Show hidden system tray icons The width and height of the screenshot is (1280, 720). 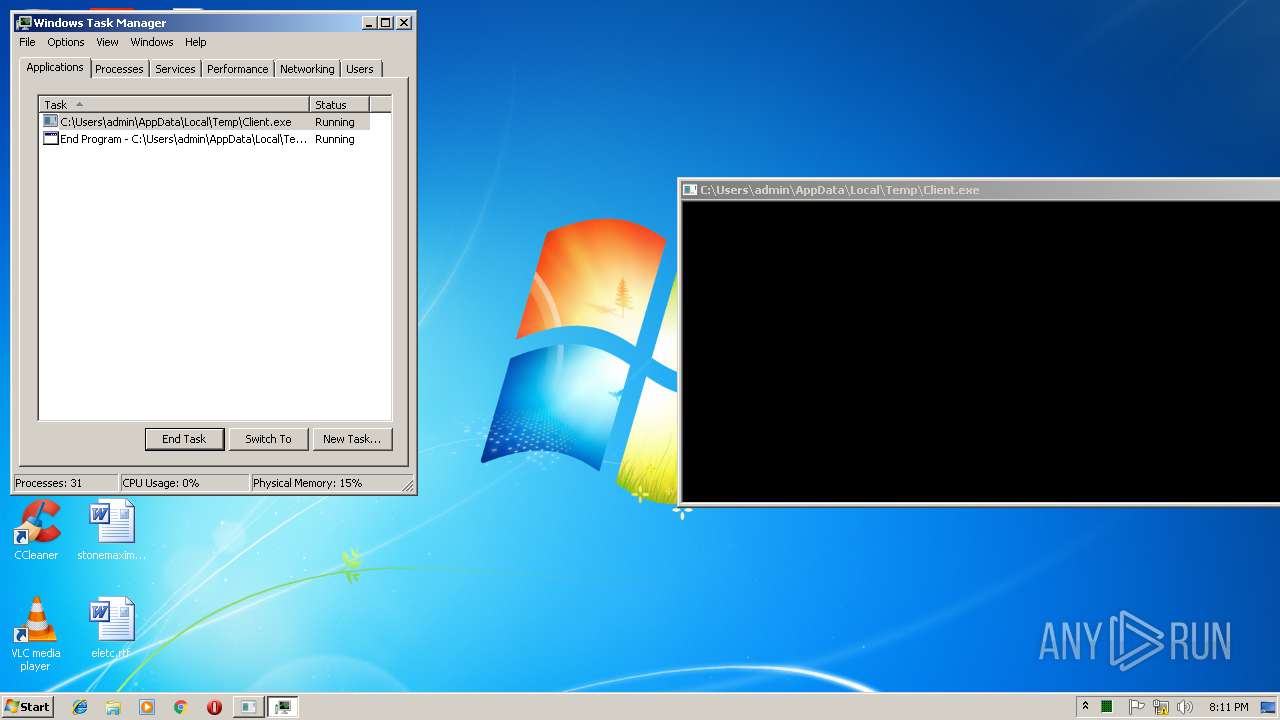pos(1085,707)
